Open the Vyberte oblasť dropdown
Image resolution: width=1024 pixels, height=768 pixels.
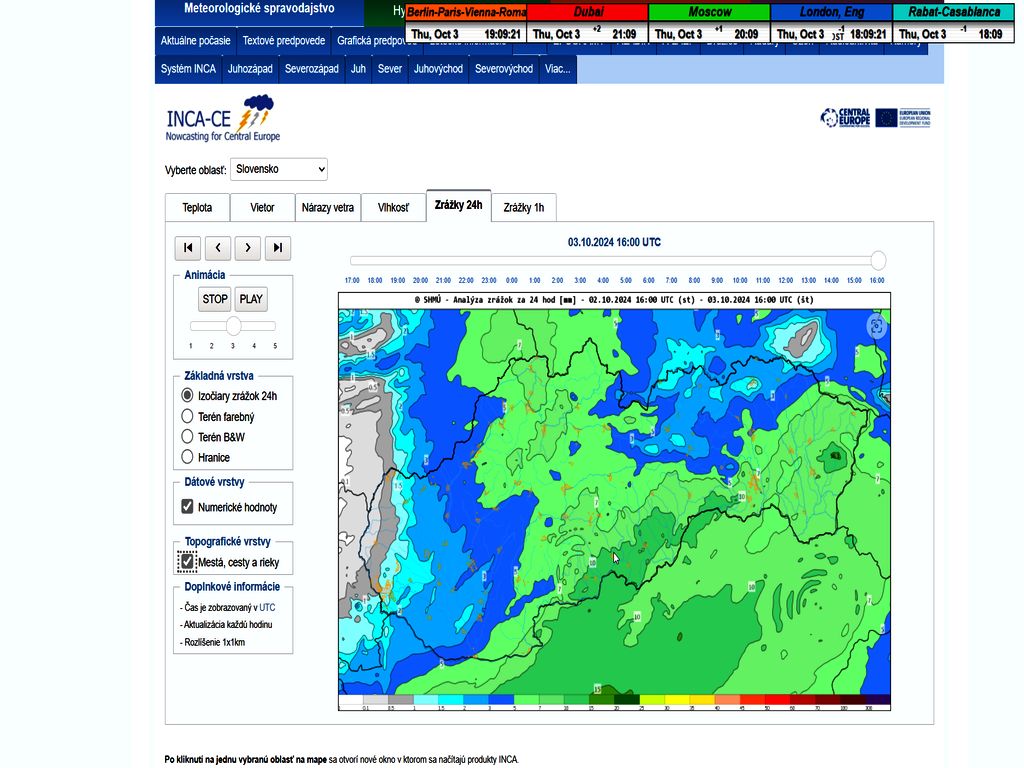click(x=279, y=170)
